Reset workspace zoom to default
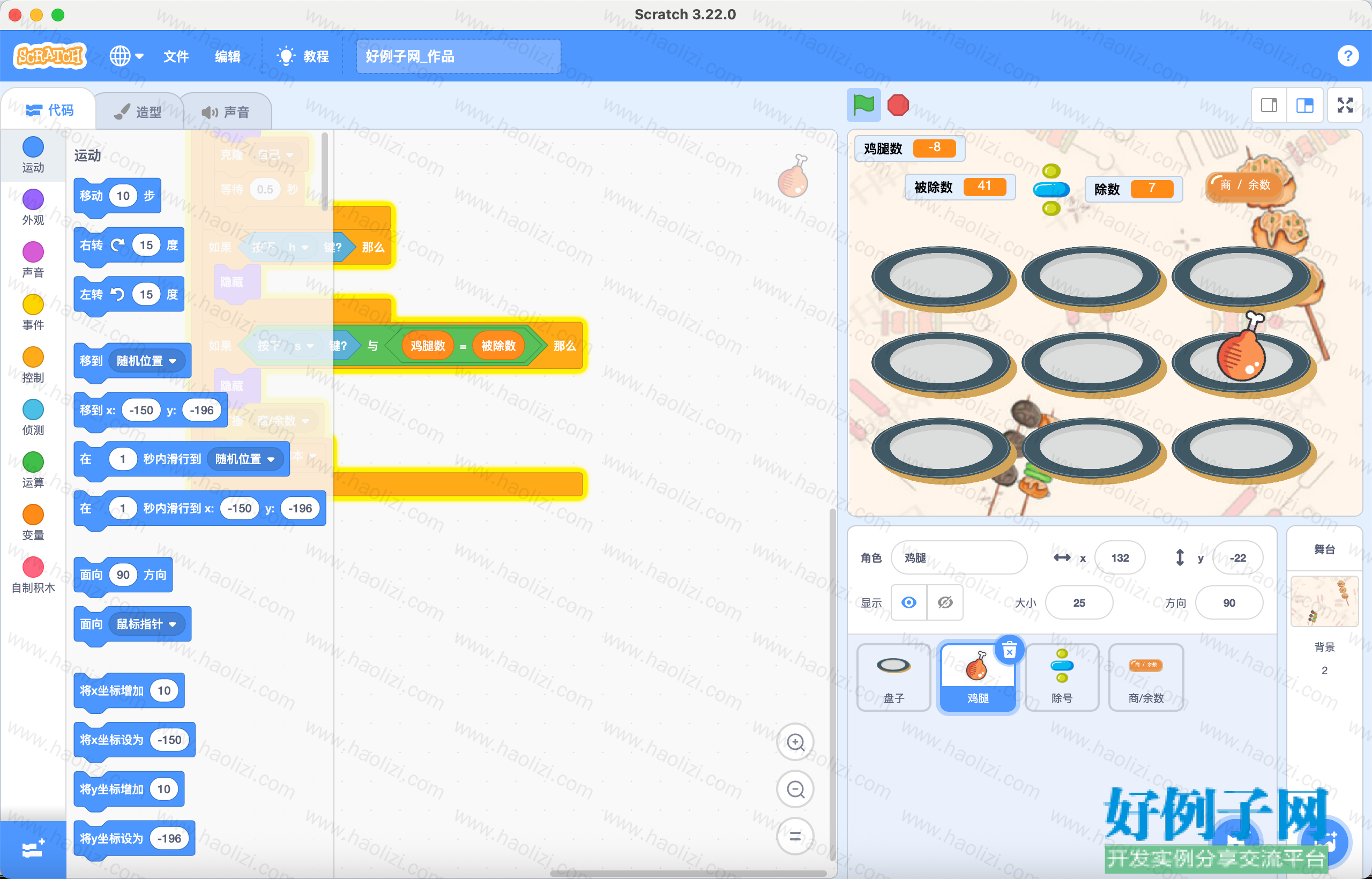The image size is (1372, 879). (795, 837)
